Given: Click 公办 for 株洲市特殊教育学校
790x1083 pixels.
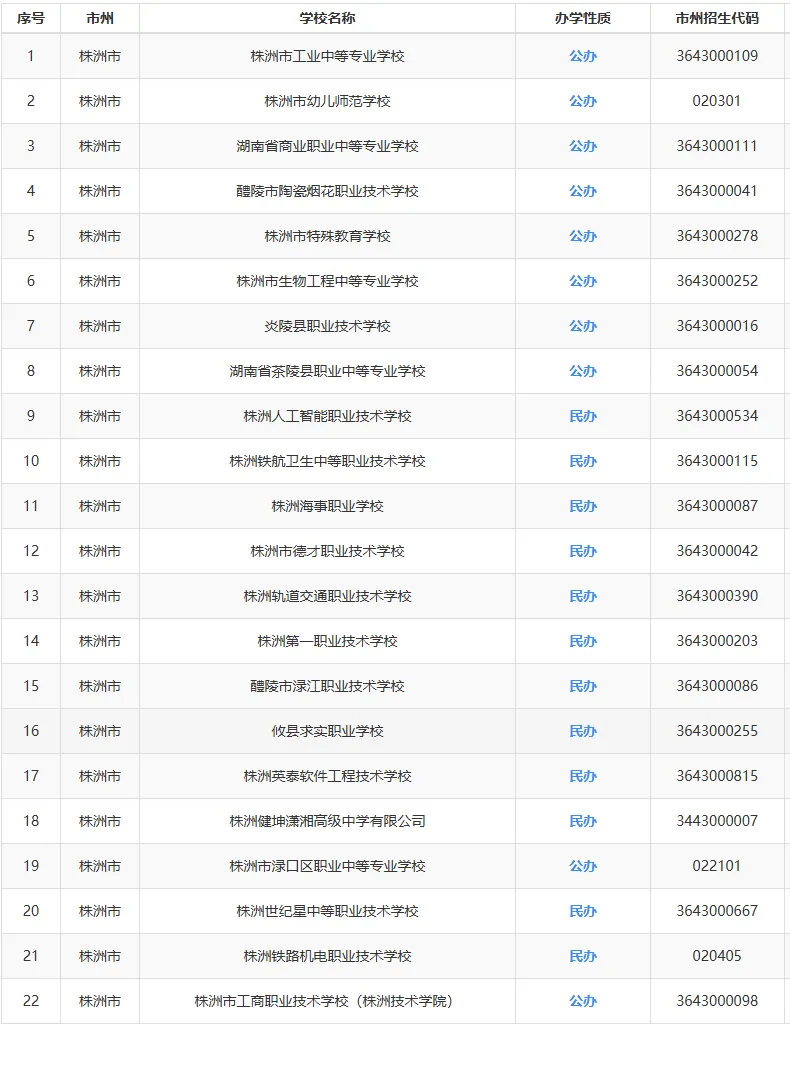Looking at the screenshot, I should click(x=583, y=236).
